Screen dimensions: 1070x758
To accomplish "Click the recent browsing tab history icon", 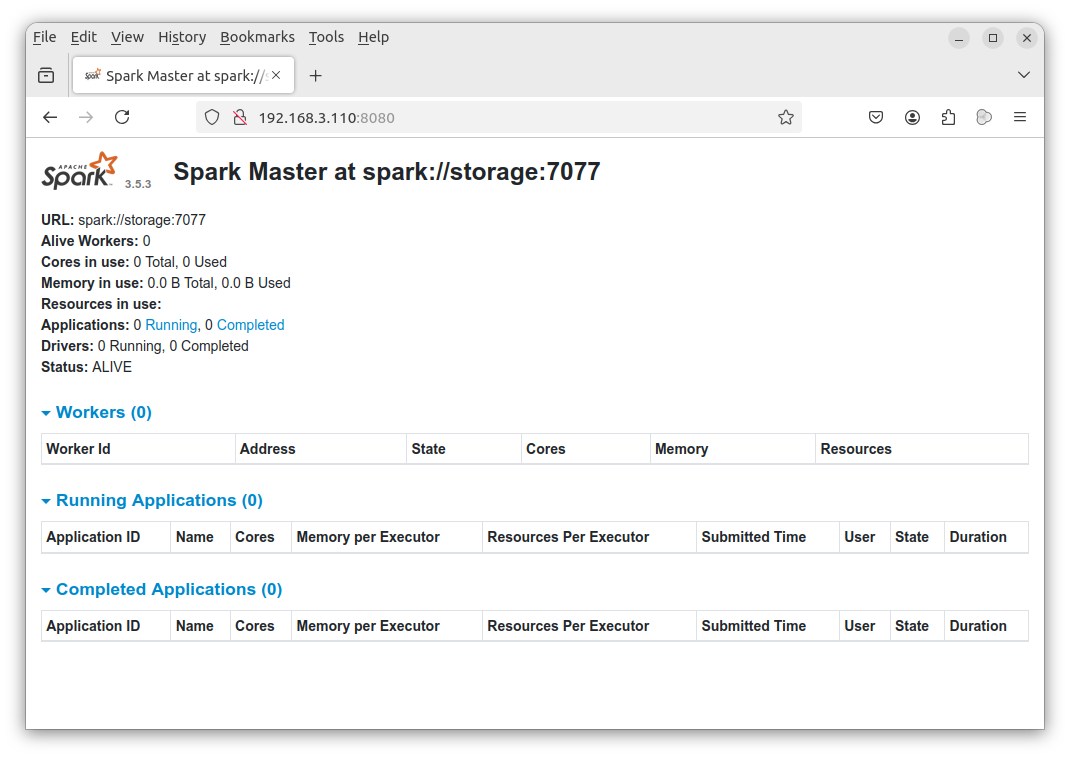I will point(46,76).
